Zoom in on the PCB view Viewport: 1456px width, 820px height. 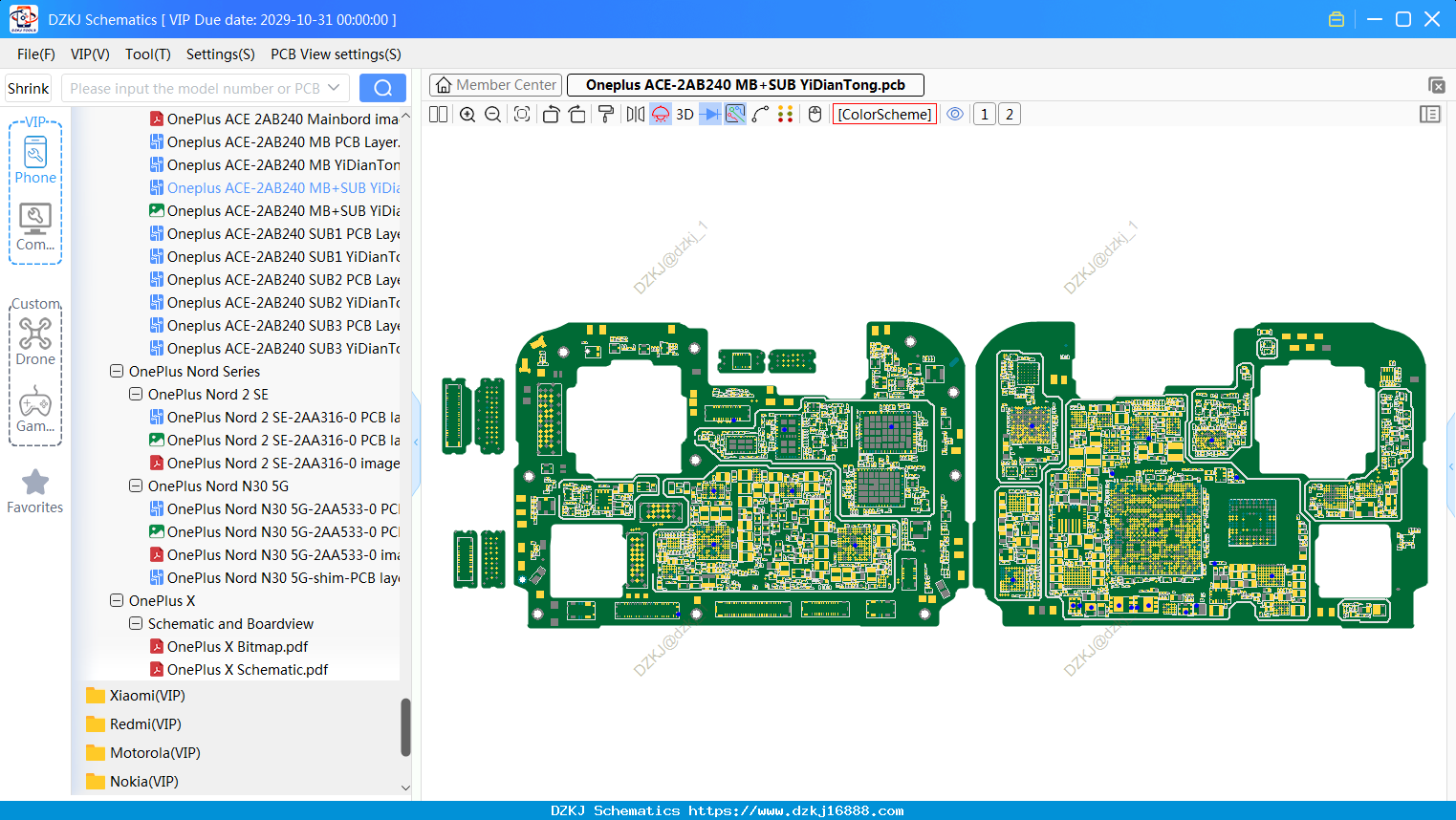tap(467, 115)
